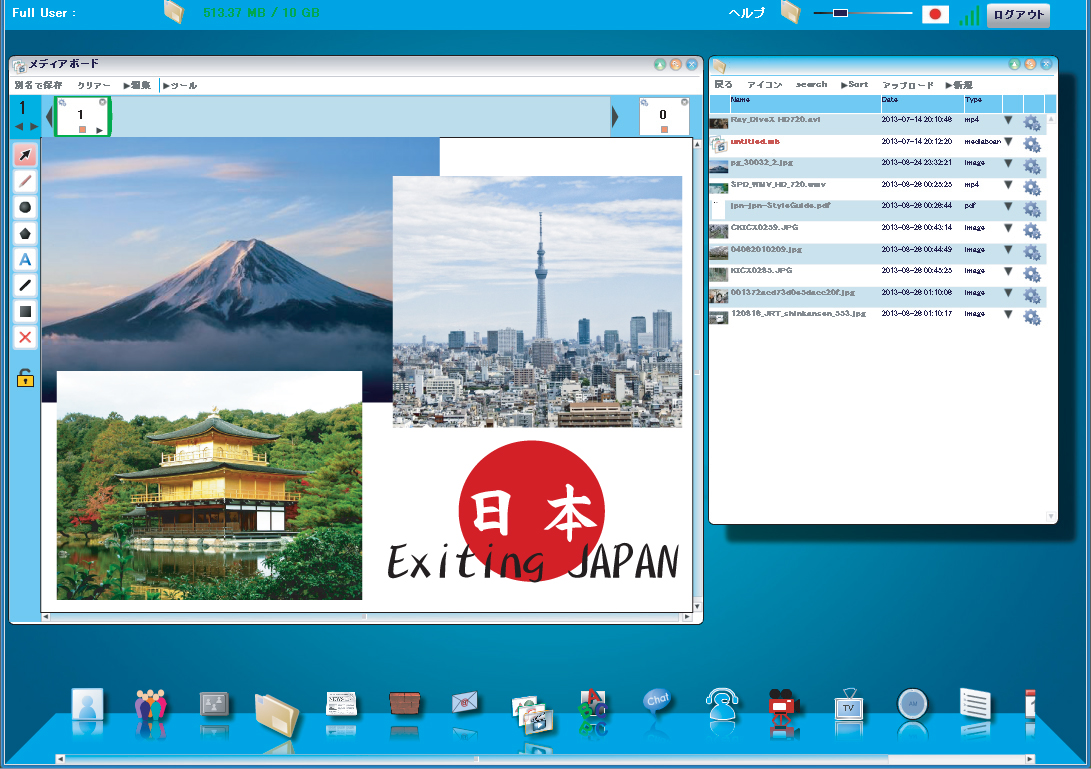Open settings gear for untitled.mb
This screenshot has width=1091, height=769.
click(1032, 145)
